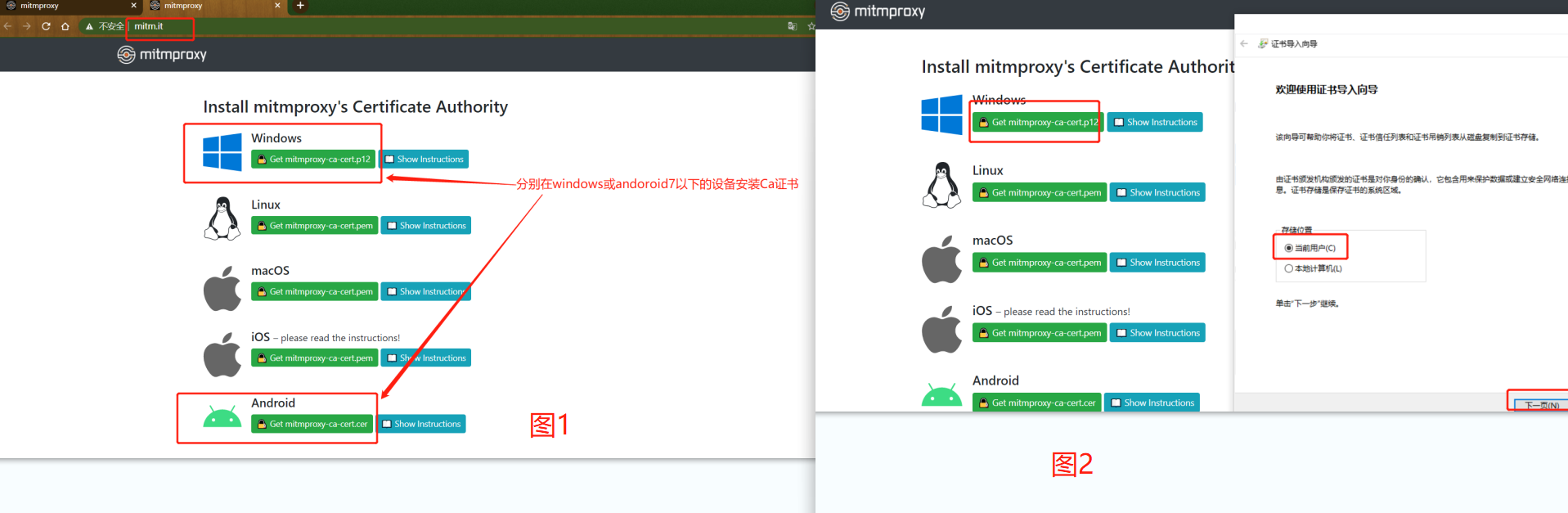This screenshot has height=513, width=1568.
Task: Click 'iOS – please read the instructions!' left page
Action: [x=326, y=337]
